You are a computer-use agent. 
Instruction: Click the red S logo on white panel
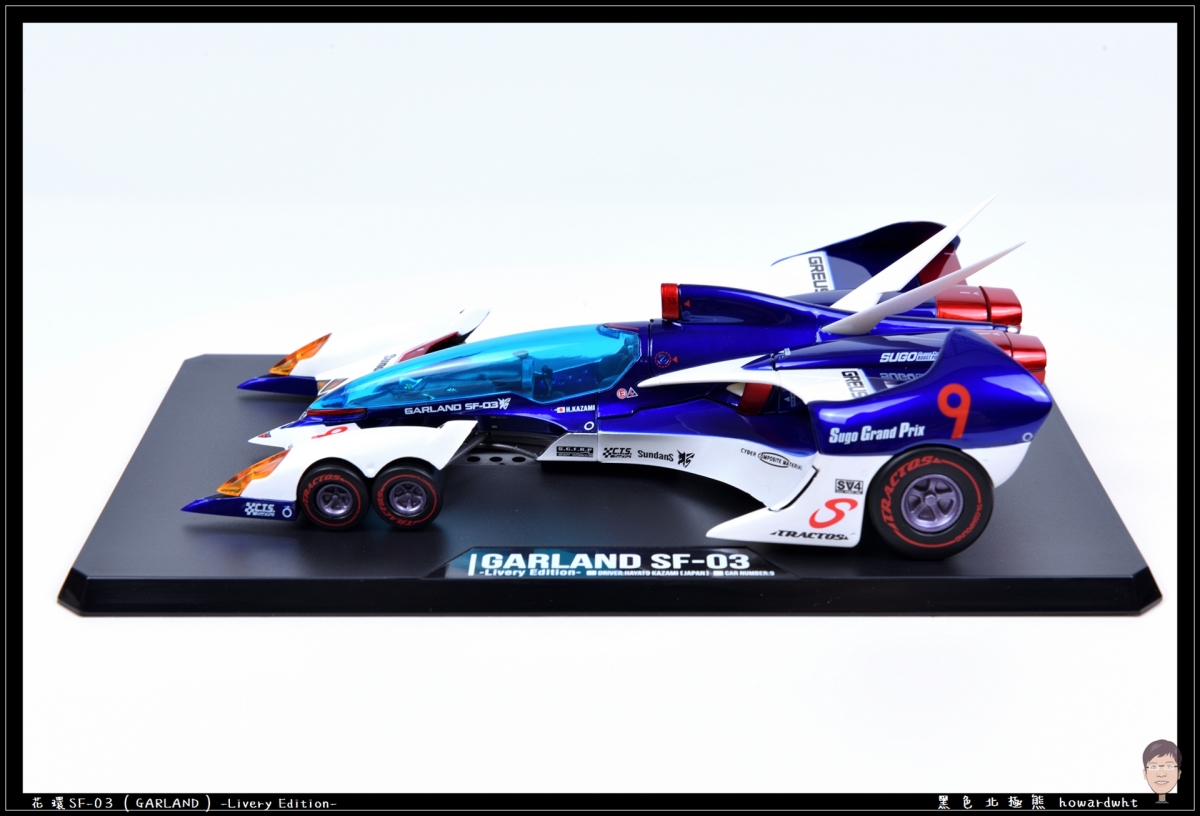pos(832,513)
